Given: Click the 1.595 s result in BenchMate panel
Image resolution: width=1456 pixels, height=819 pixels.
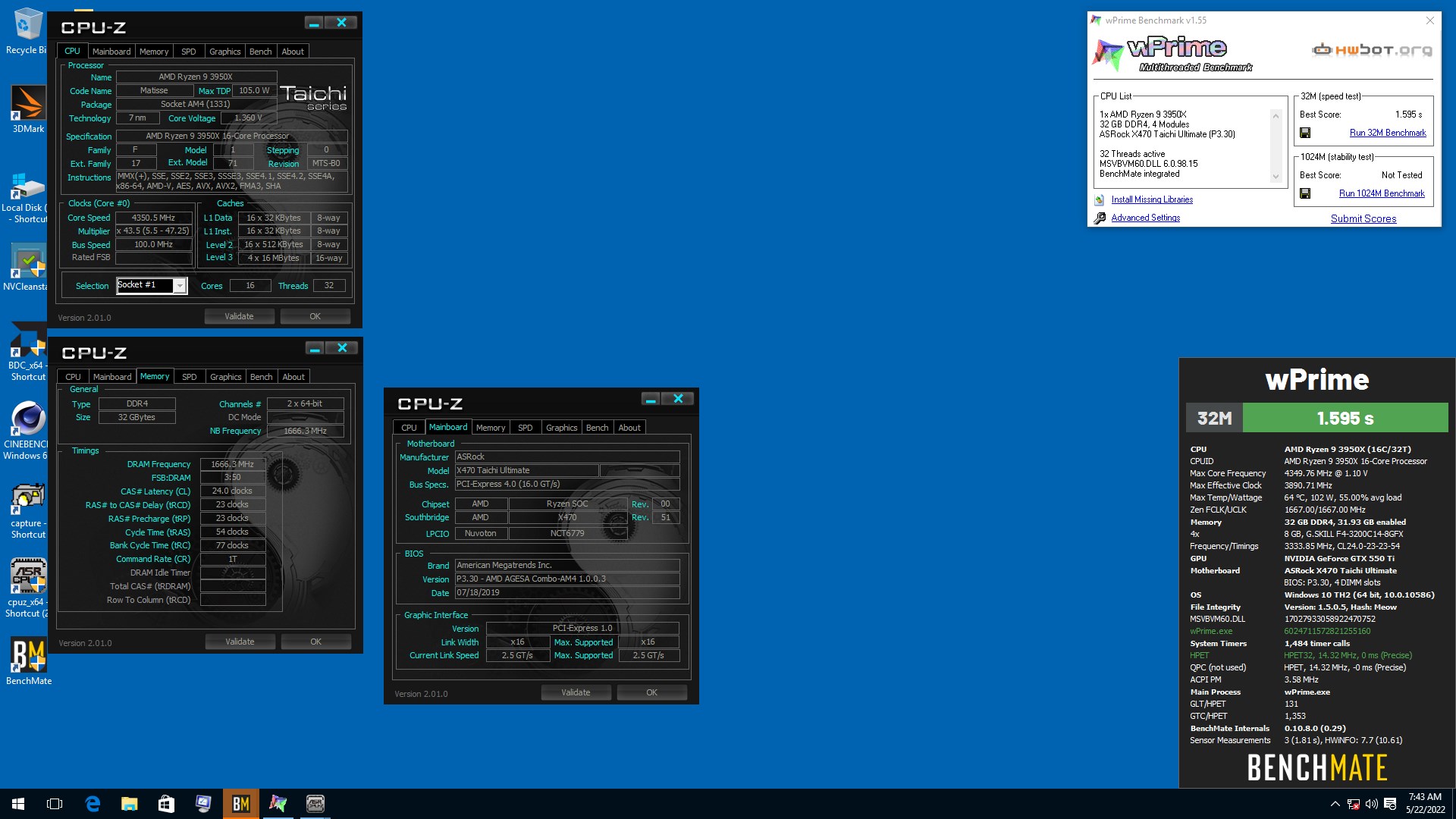Looking at the screenshot, I should (x=1345, y=418).
